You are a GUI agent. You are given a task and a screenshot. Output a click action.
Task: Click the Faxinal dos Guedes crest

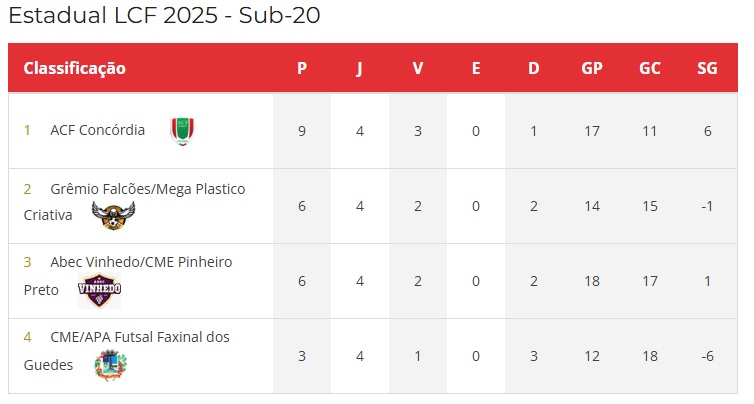(111, 365)
